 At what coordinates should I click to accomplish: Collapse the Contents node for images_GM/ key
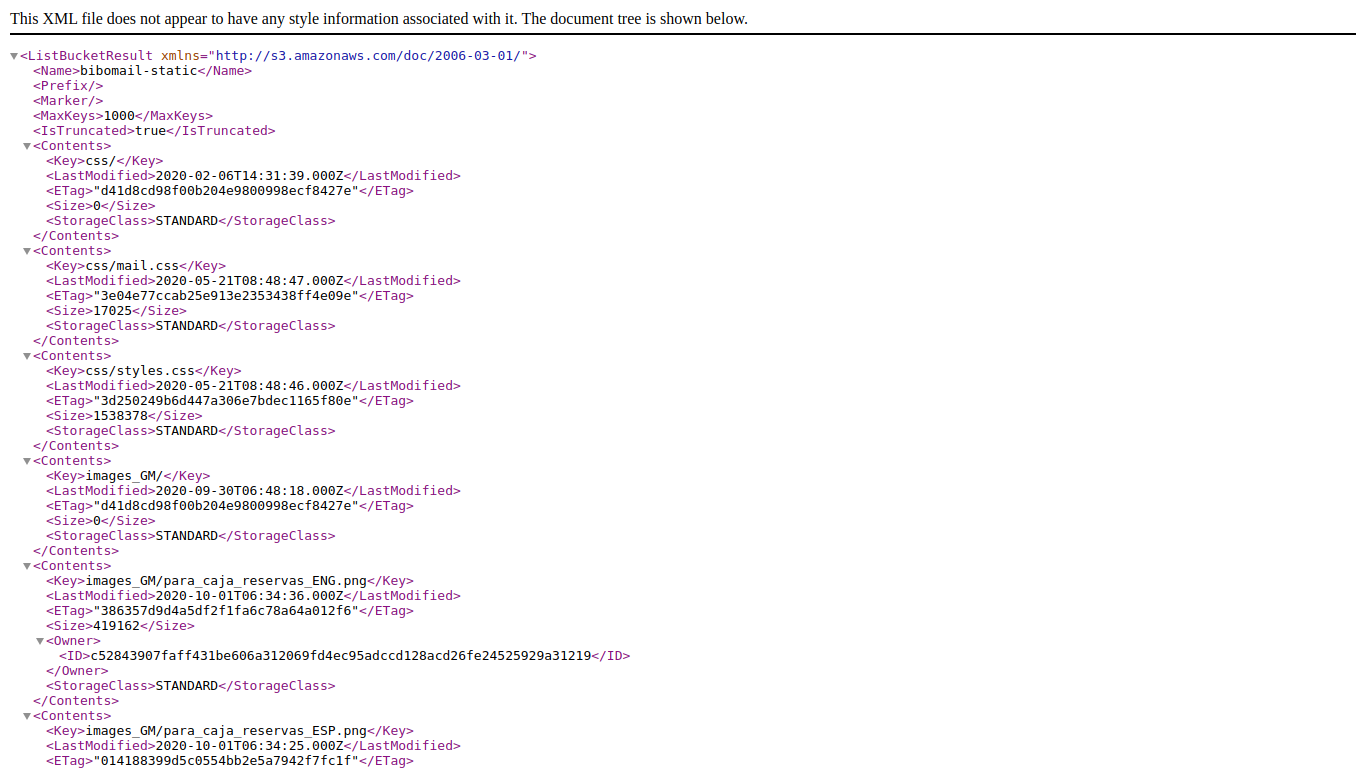[x=27, y=461]
